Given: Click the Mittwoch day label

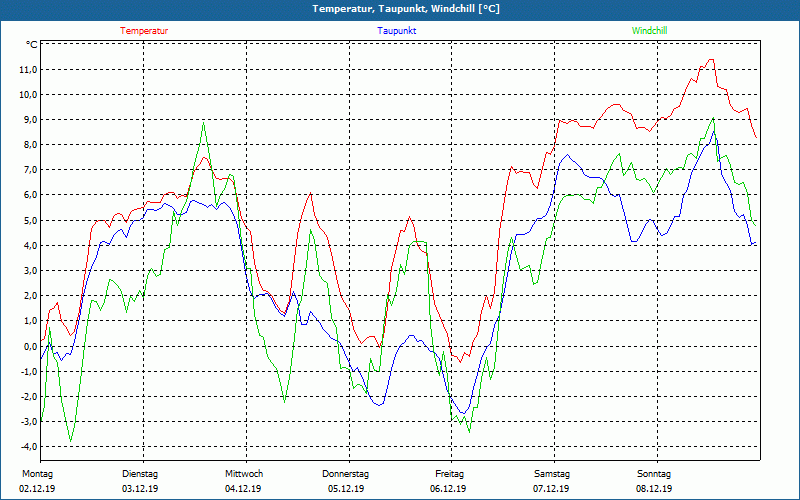Looking at the screenshot, I should tap(244, 474).
